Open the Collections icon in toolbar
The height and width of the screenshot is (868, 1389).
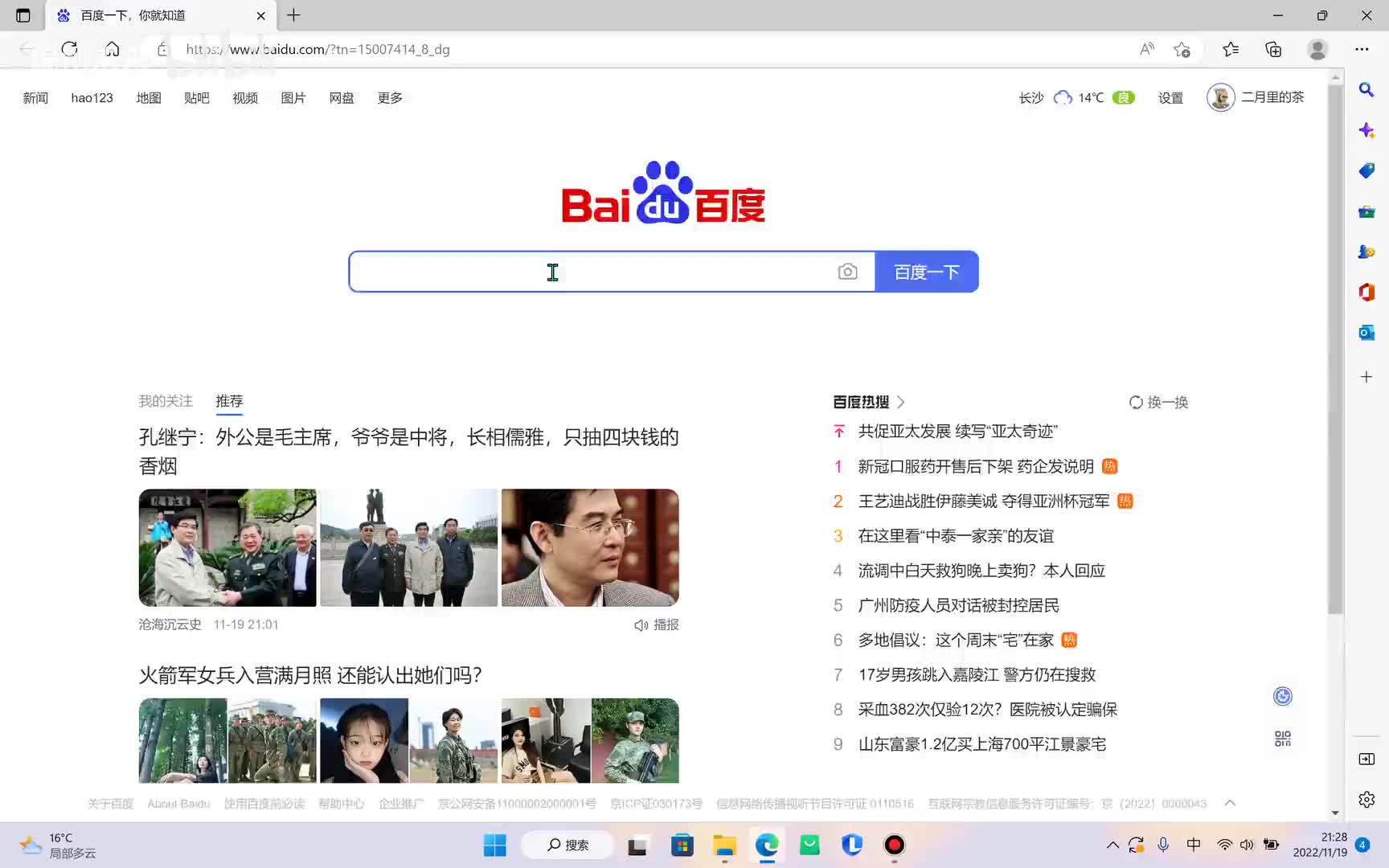1273,49
